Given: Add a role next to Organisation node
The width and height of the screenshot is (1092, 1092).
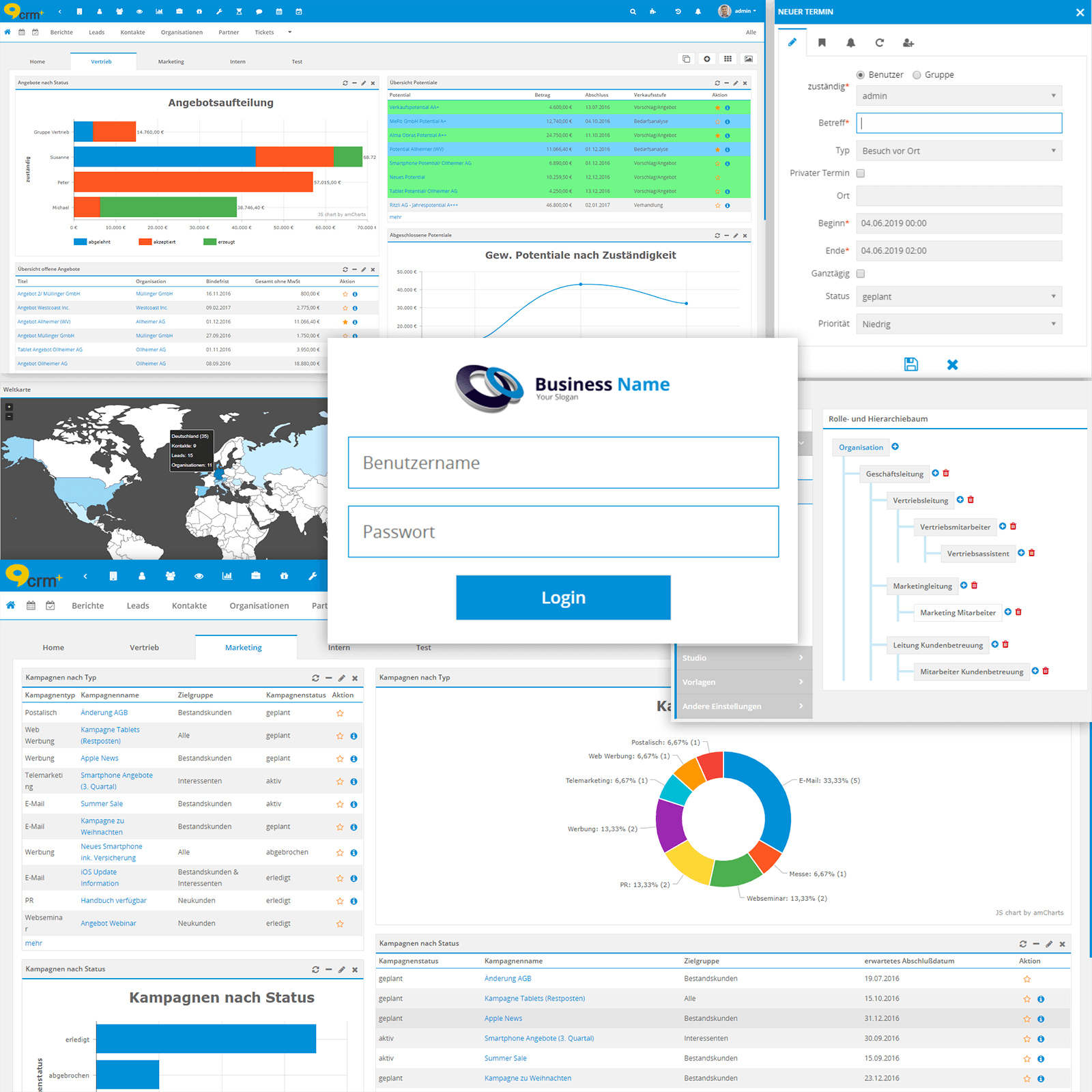Looking at the screenshot, I should pos(895,446).
